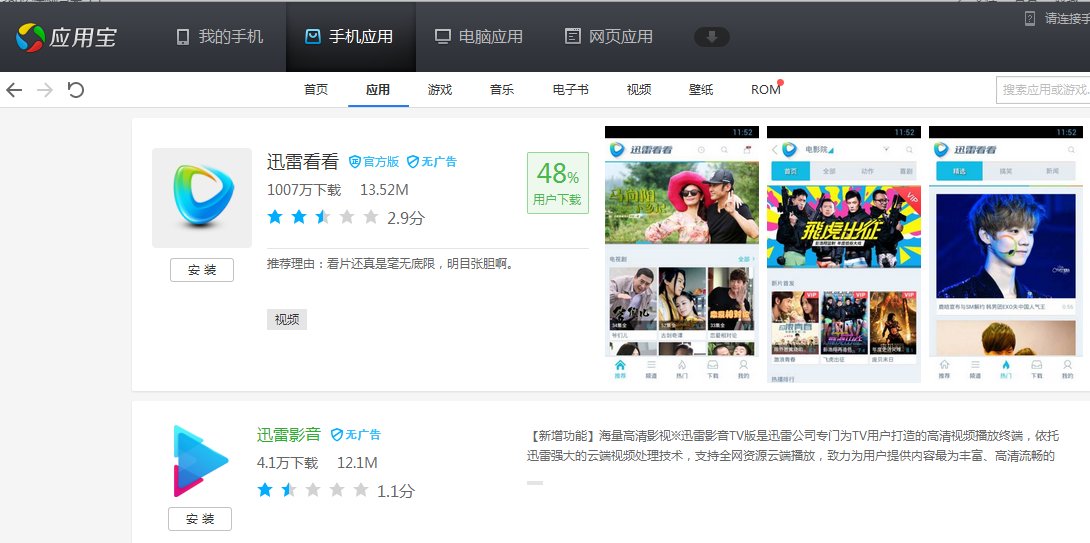This screenshot has width=1090, height=543.
Task: Select 音乐 in the category bar
Action: click(502, 90)
